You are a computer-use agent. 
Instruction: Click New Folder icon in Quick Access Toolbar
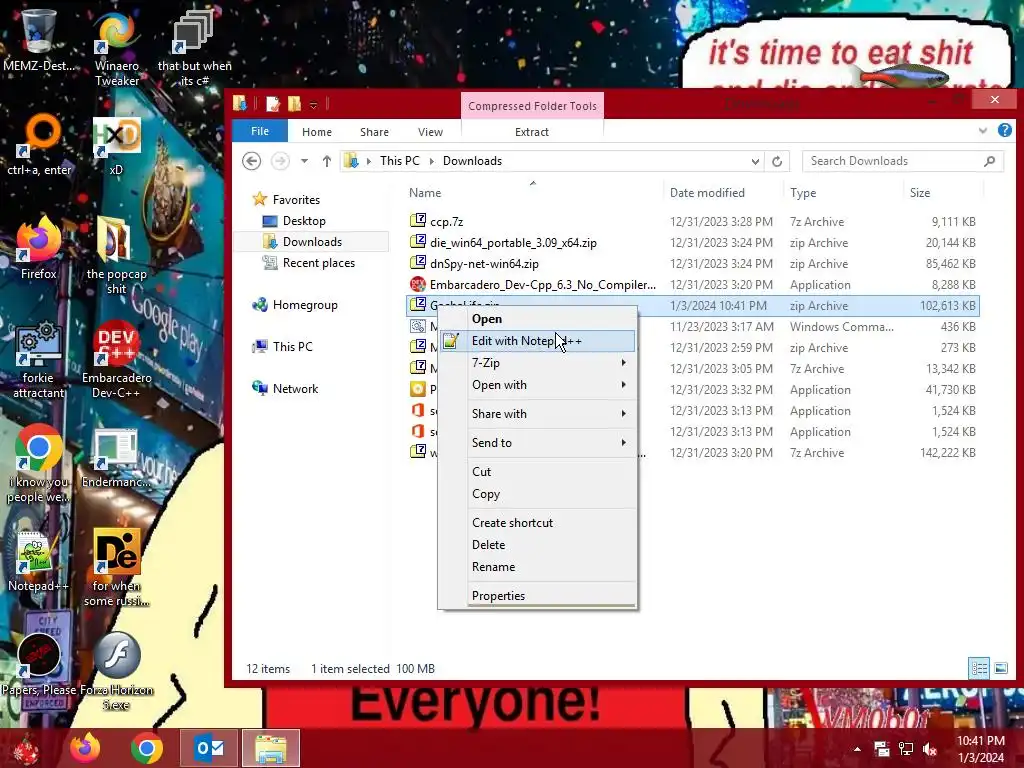point(295,104)
